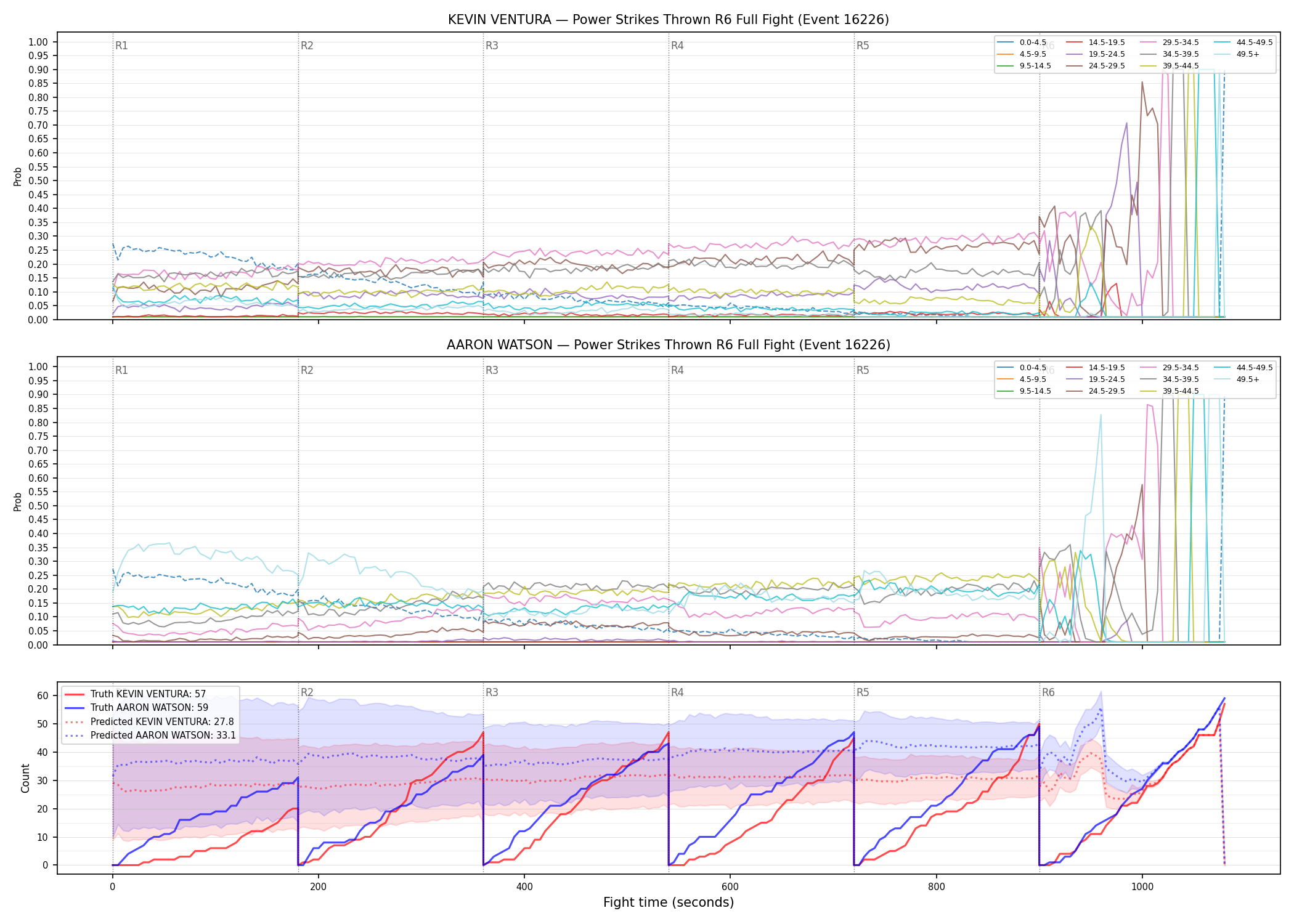Click the 0.0-4.5 legend entry in Kevin Ventura chart
Image resolution: width=1294 pixels, height=924 pixels.
pyautogui.click(x=1022, y=43)
